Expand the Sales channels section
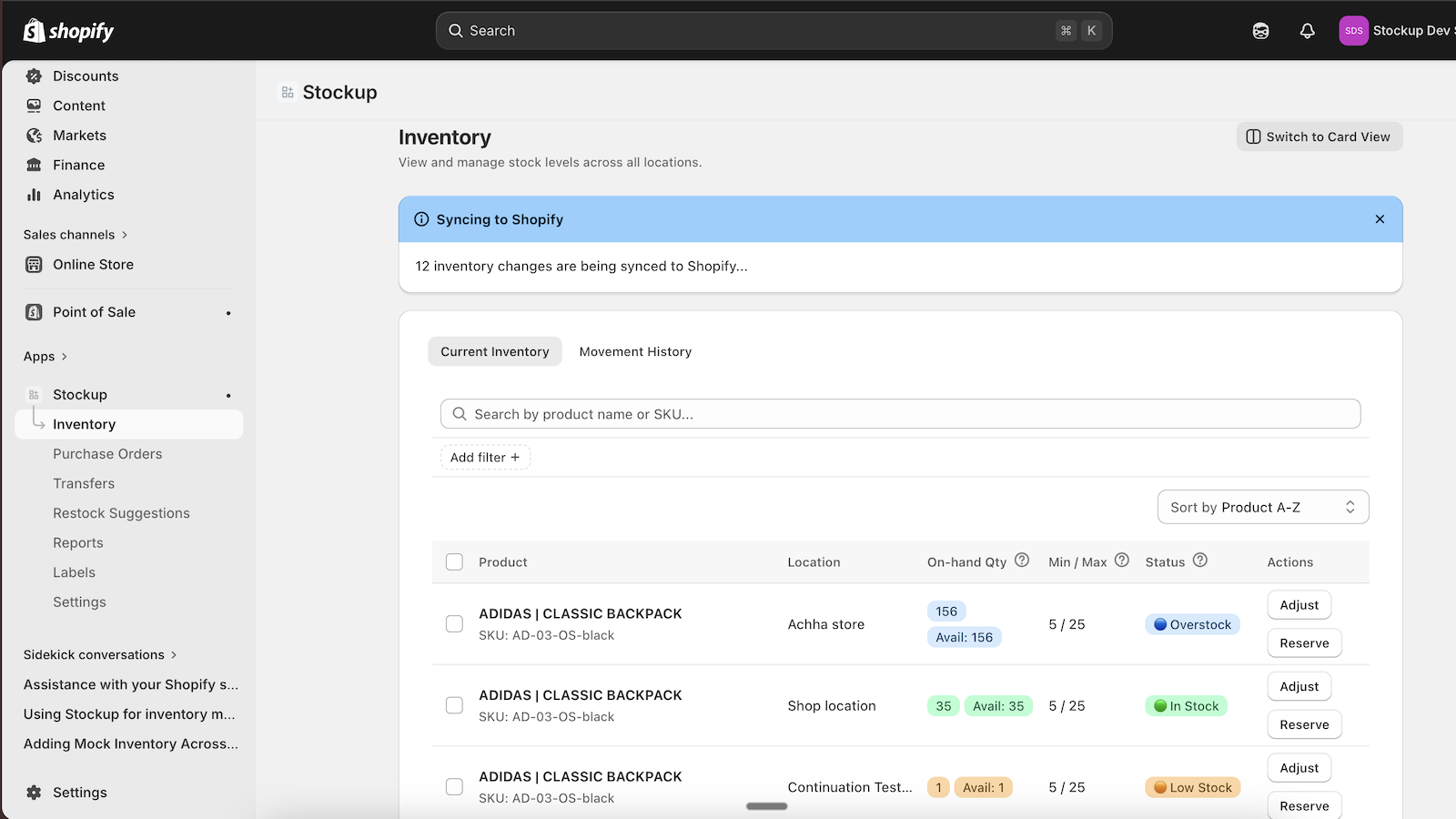This screenshot has height=819, width=1456. 76,235
